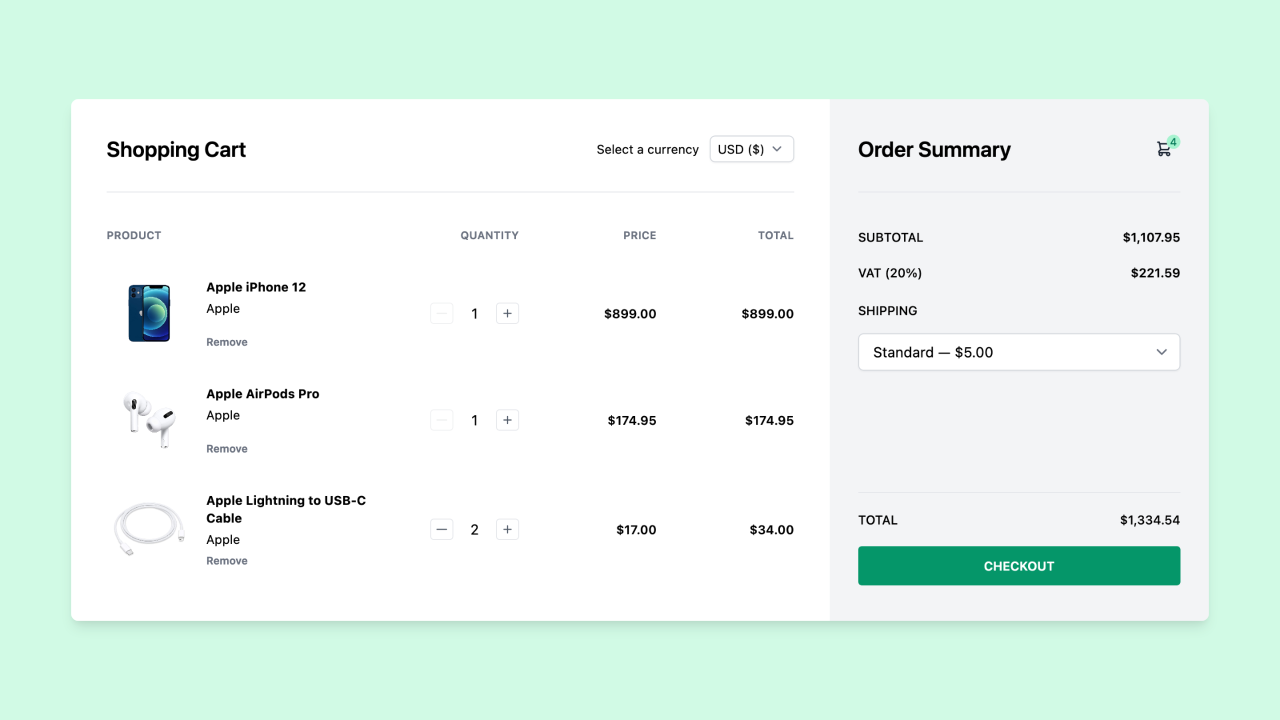Click the iPhone 12 product thumbnail

pyautogui.click(x=149, y=312)
